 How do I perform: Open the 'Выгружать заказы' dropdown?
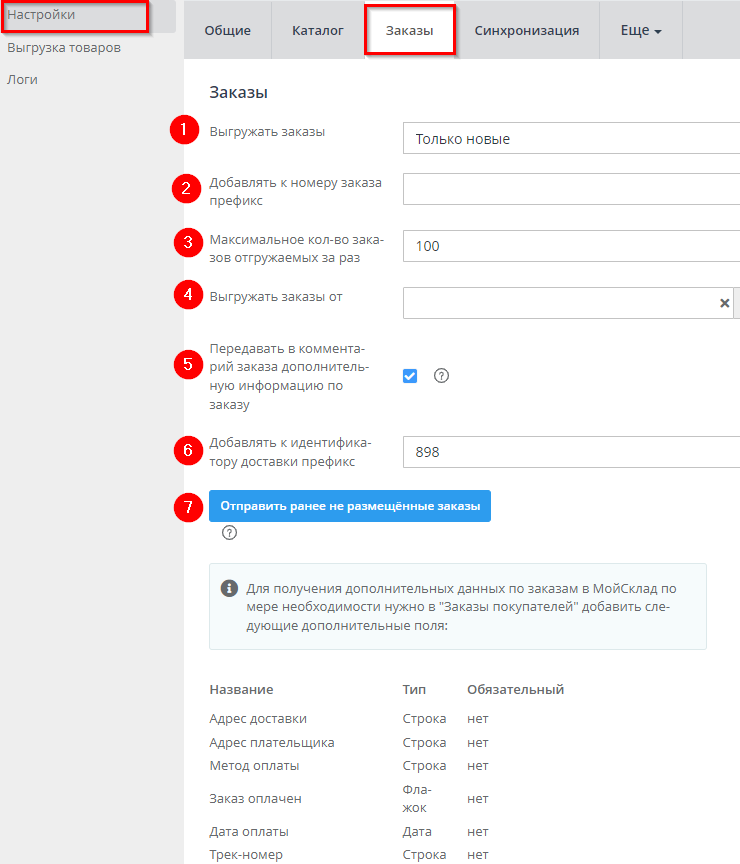(570, 139)
